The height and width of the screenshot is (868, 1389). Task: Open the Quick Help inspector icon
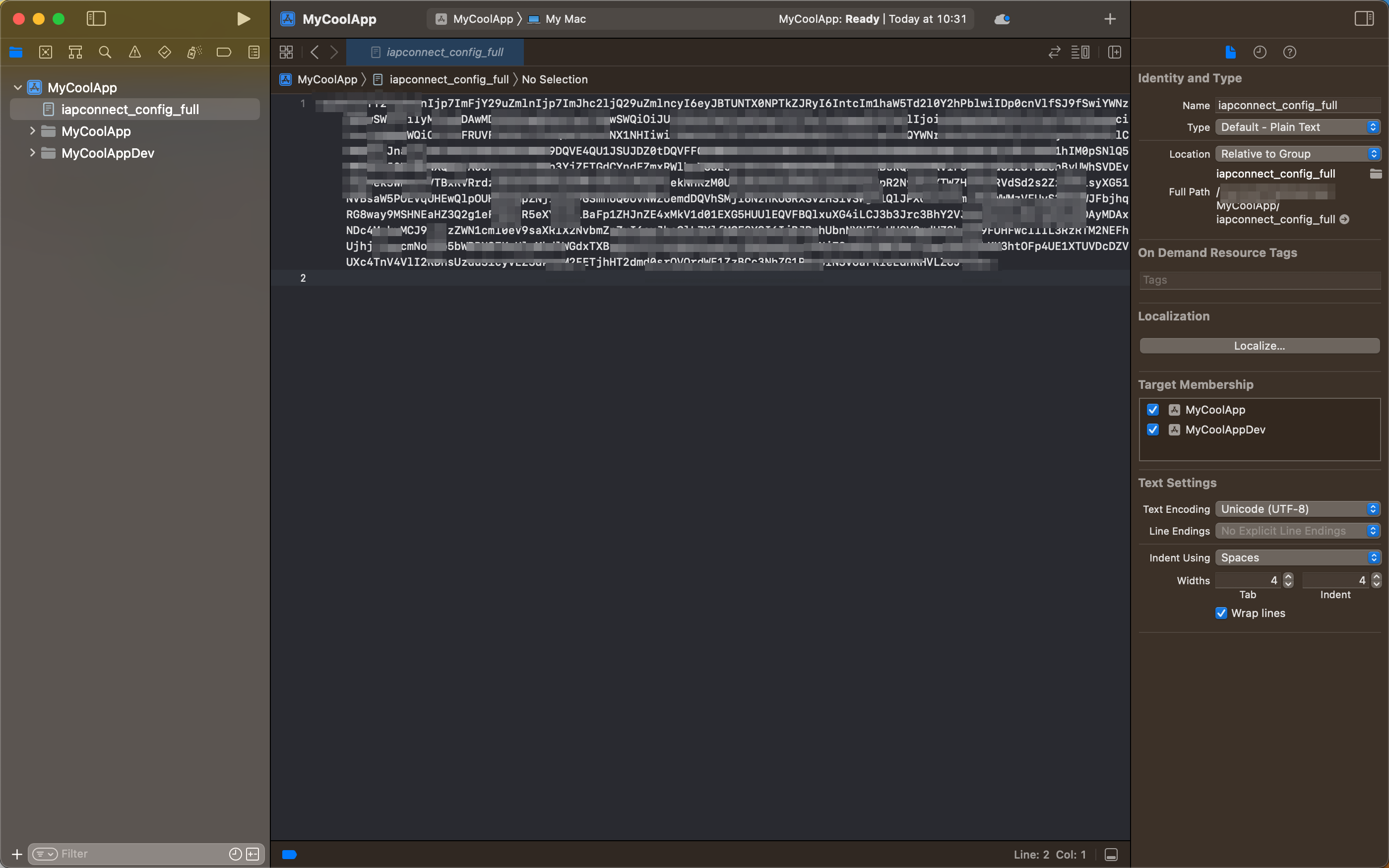coord(1289,52)
